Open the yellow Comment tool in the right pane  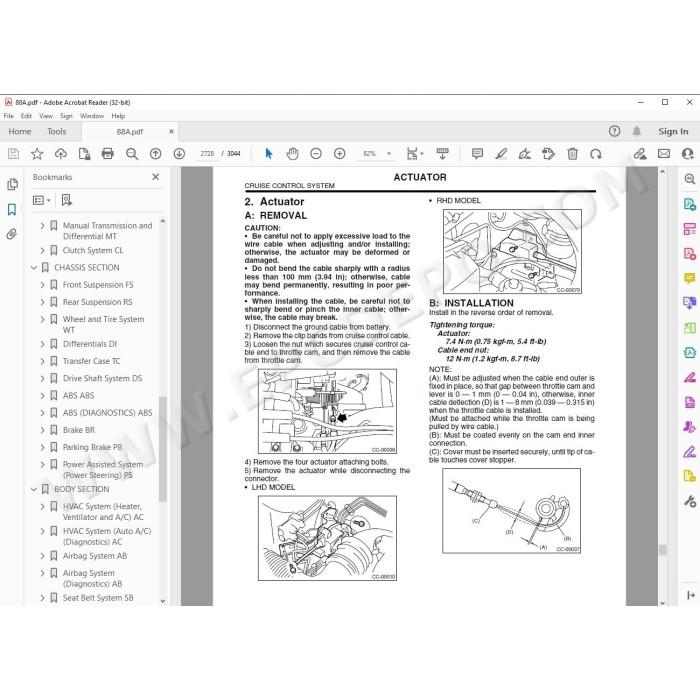(x=690, y=279)
